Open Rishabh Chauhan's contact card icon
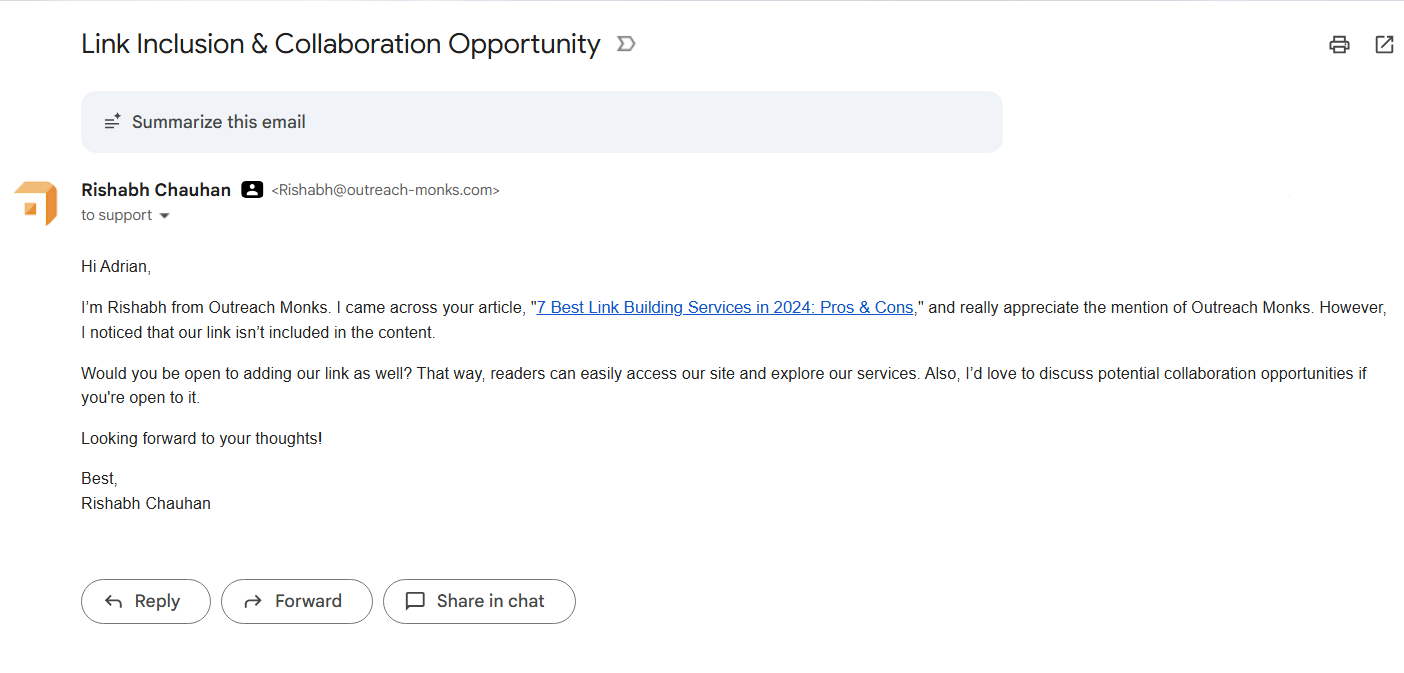 (251, 189)
